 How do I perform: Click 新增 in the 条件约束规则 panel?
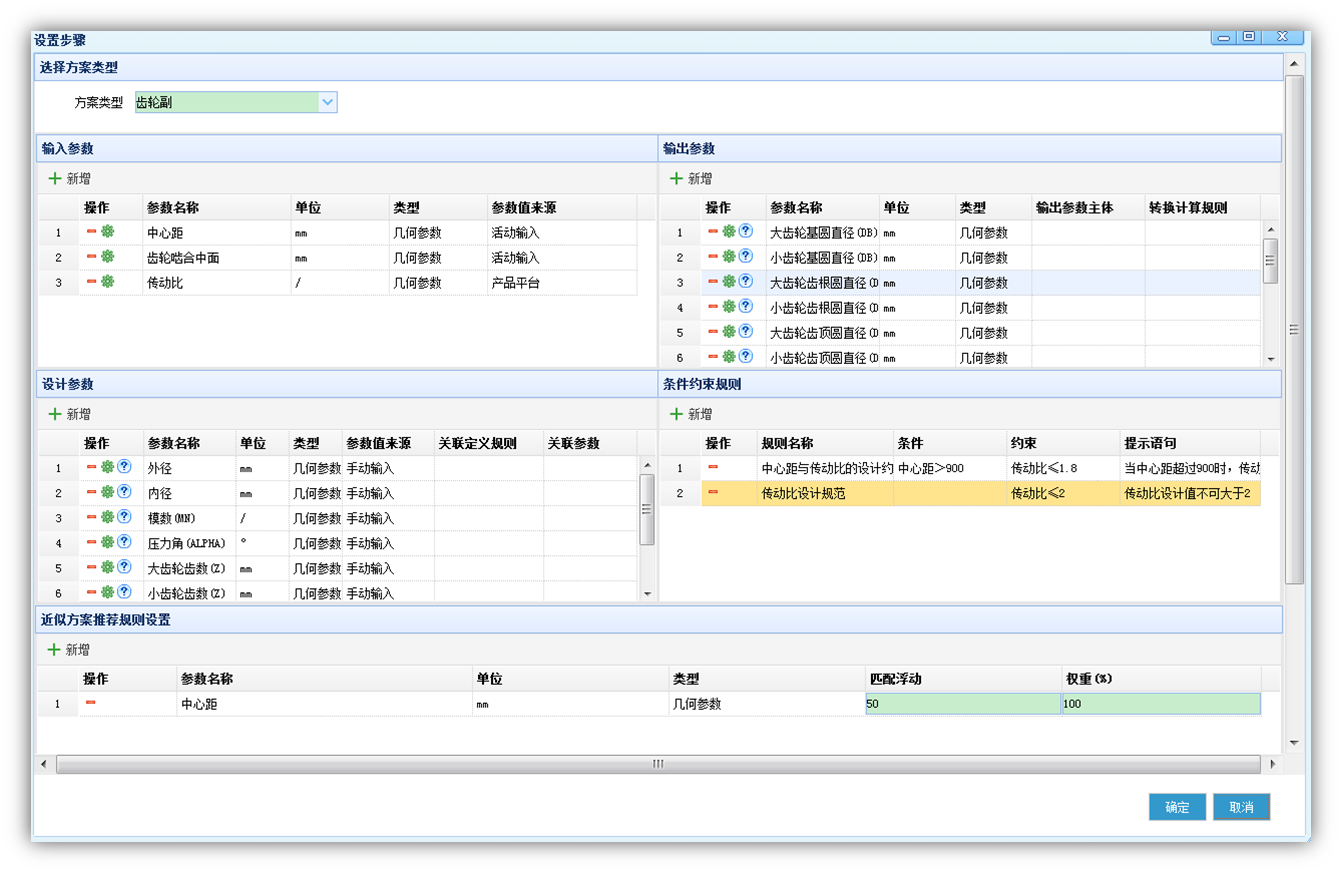tap(691, 414)
